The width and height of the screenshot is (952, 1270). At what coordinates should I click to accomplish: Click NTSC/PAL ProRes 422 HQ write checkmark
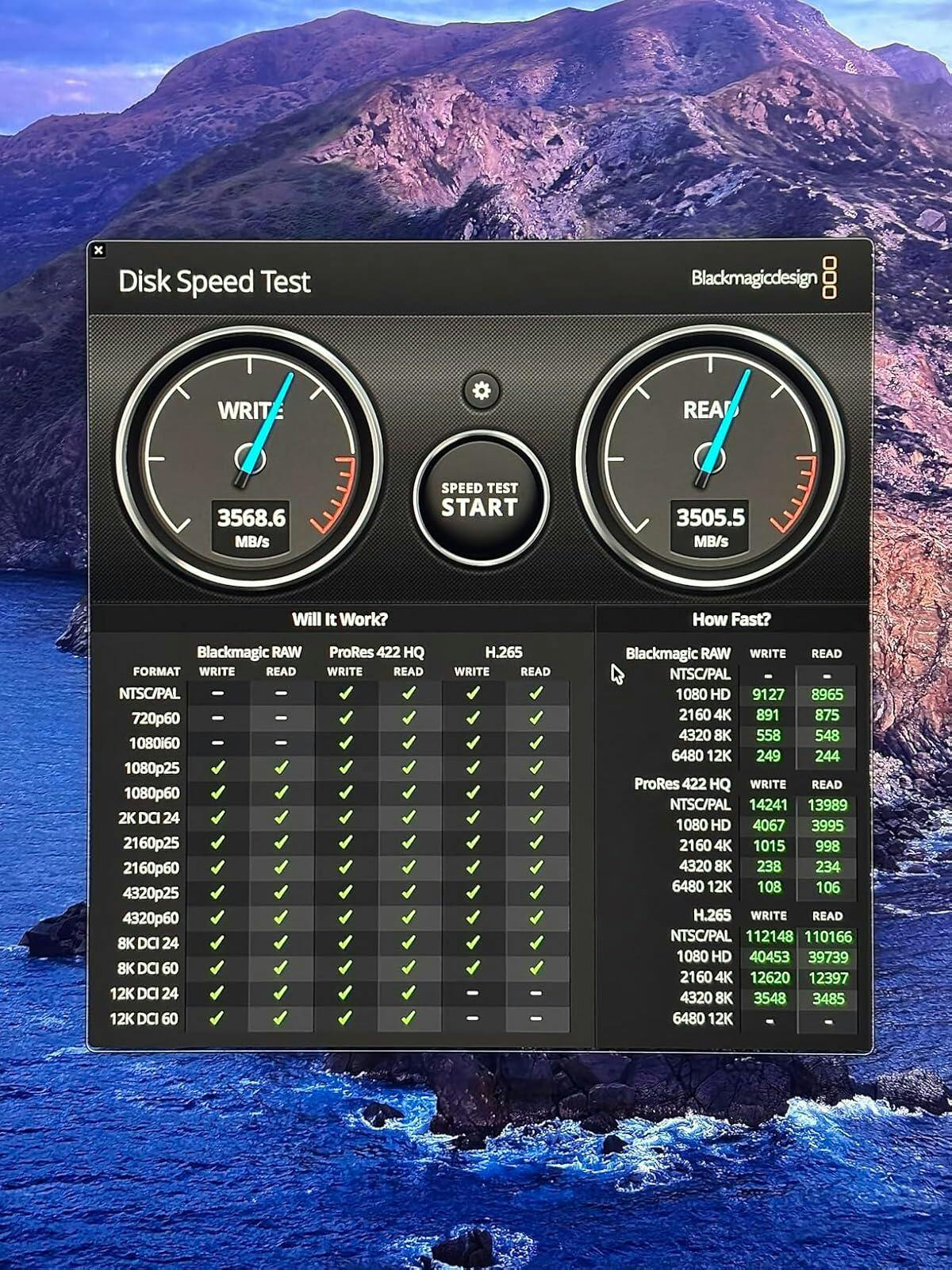[345, 693]
